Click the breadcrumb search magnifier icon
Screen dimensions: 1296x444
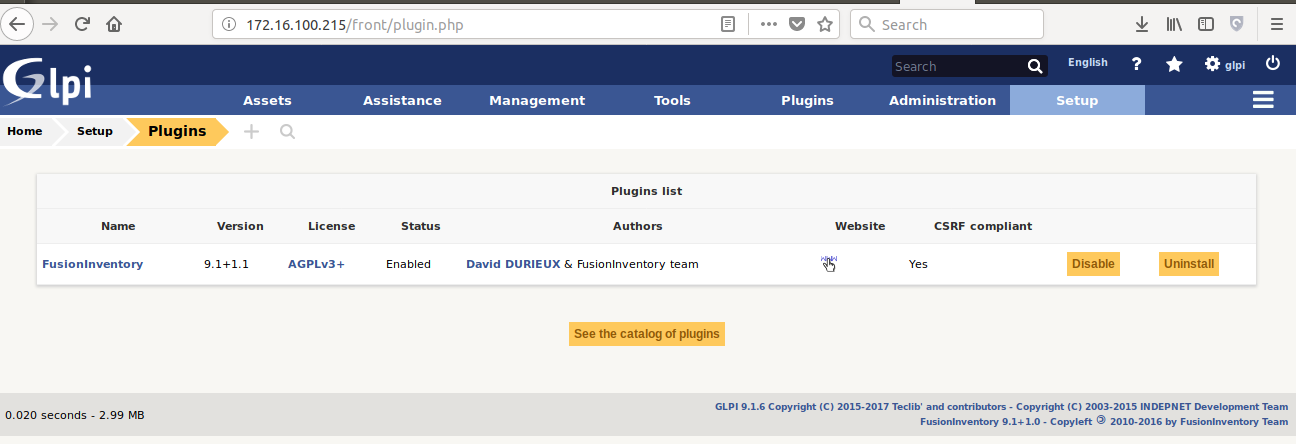coord(287,131)
